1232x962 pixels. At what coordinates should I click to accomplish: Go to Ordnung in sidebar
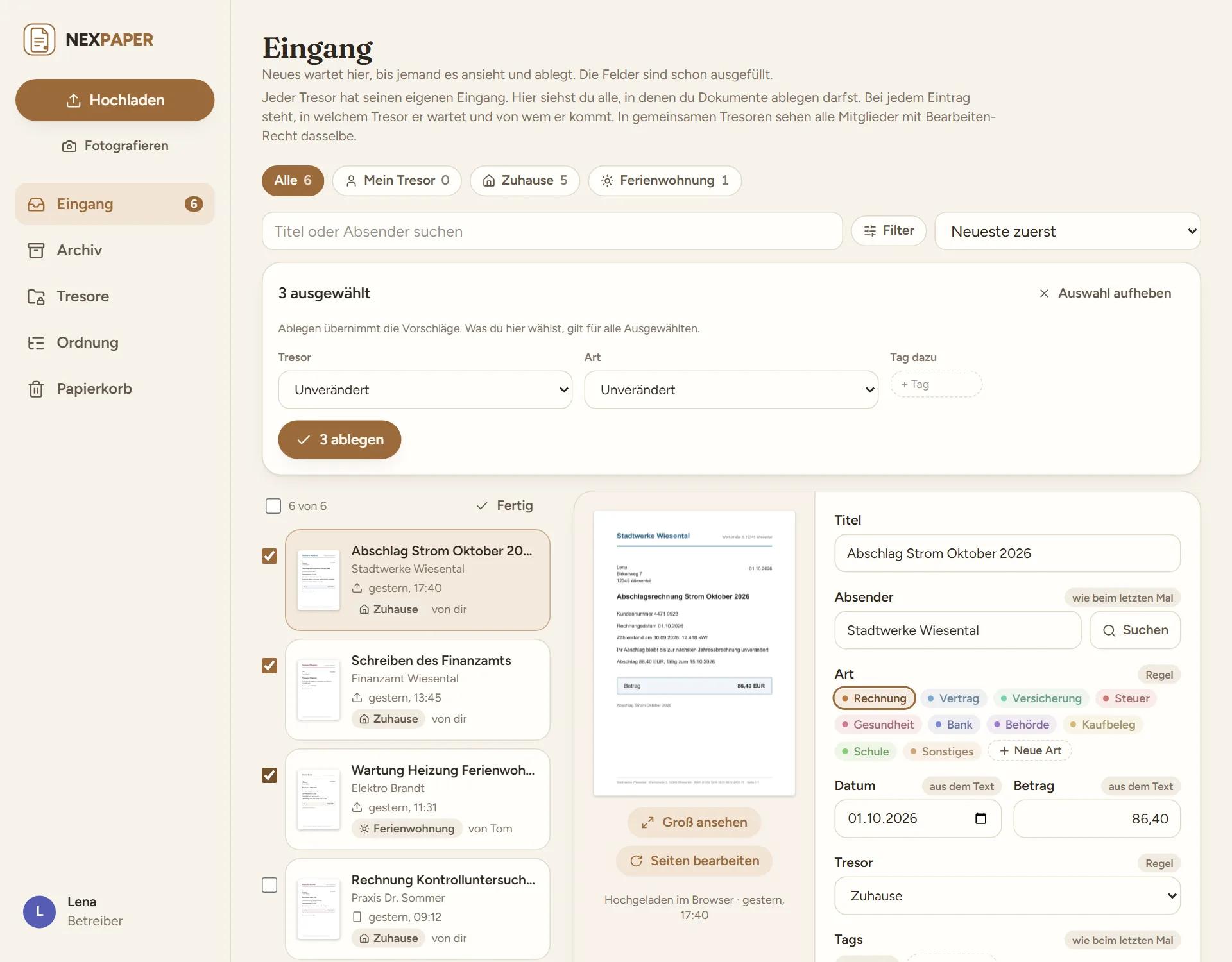tap(115, 342)
